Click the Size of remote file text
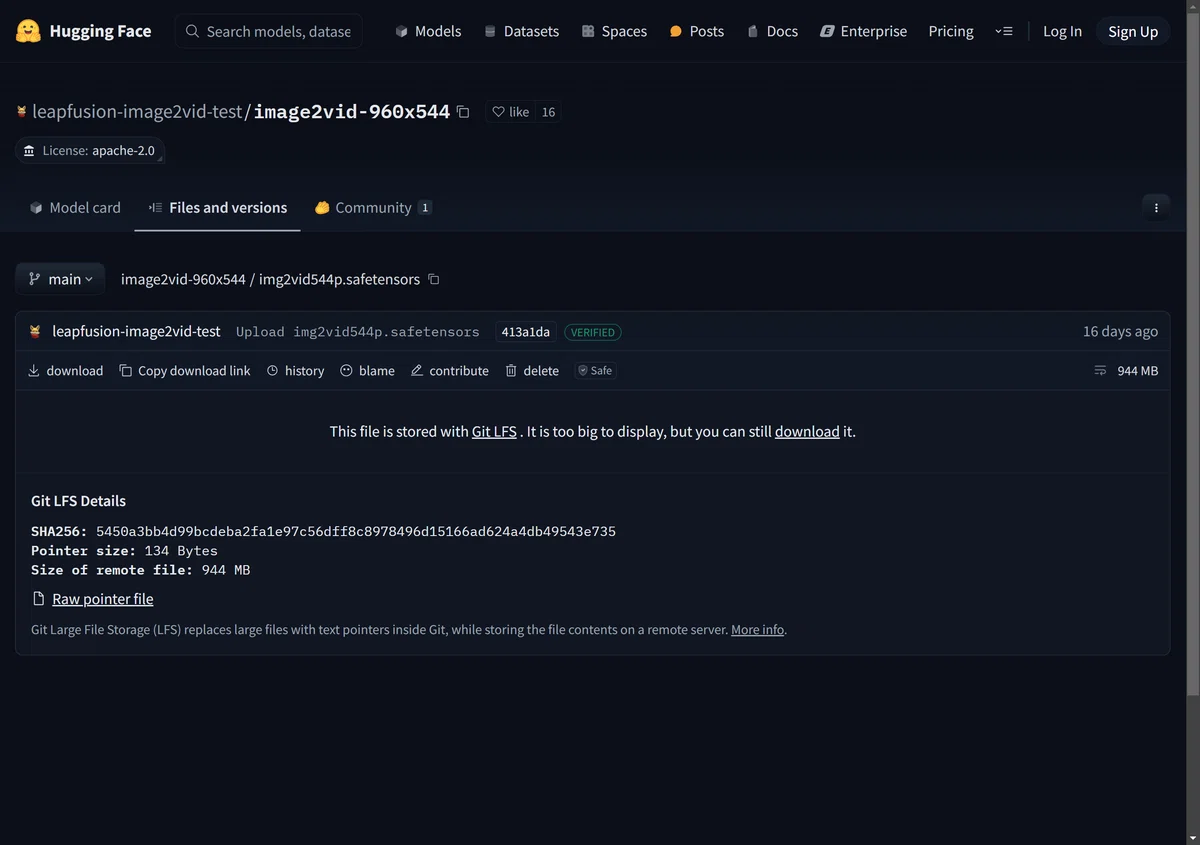This screenshot has height=845, width=1200. (x=141, y=570)
